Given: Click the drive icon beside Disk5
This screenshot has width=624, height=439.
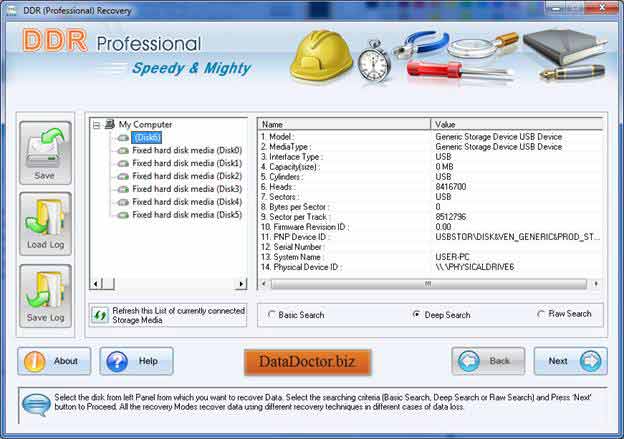Looking at the screenshot, I should pos(123,215).
